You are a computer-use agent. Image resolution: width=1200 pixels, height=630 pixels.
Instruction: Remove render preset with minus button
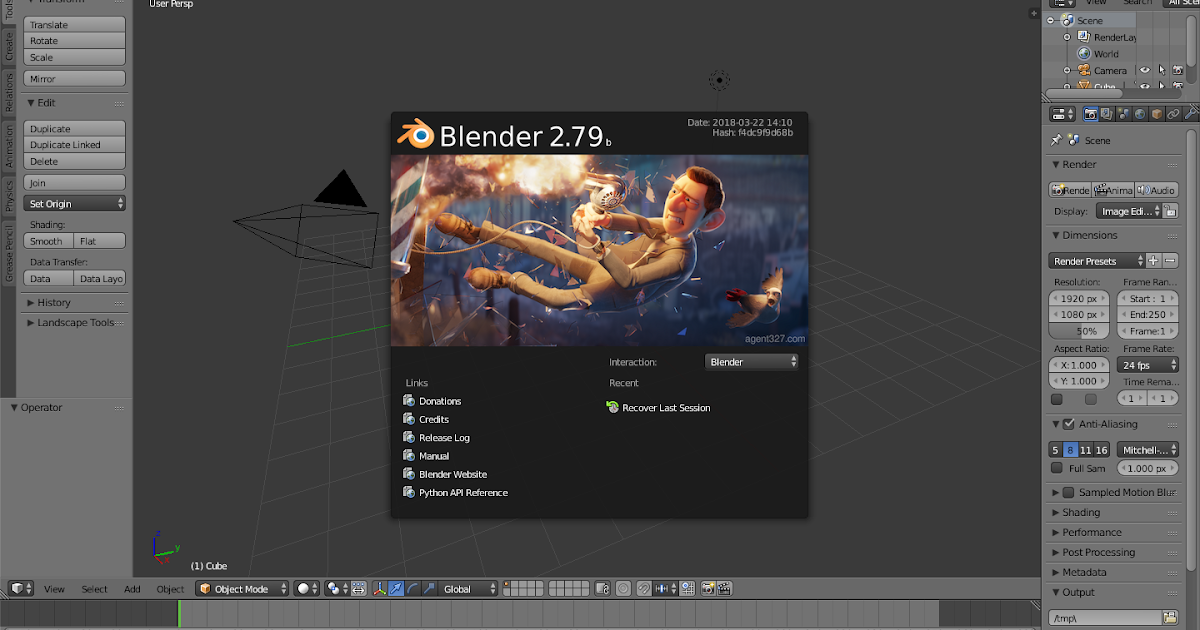(x=1170, y=261)
